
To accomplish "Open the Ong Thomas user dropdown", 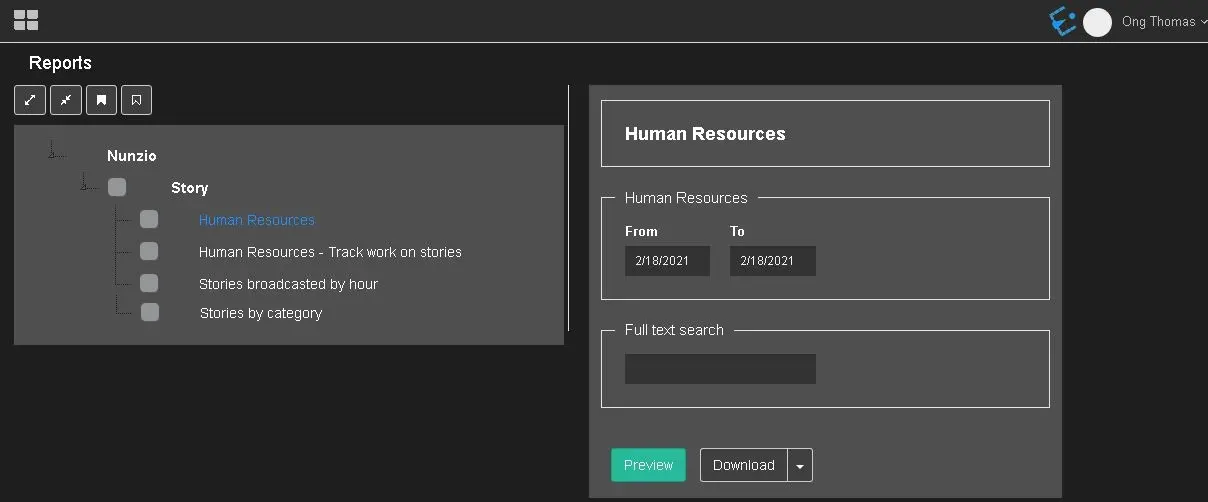I will (1164, 22).
